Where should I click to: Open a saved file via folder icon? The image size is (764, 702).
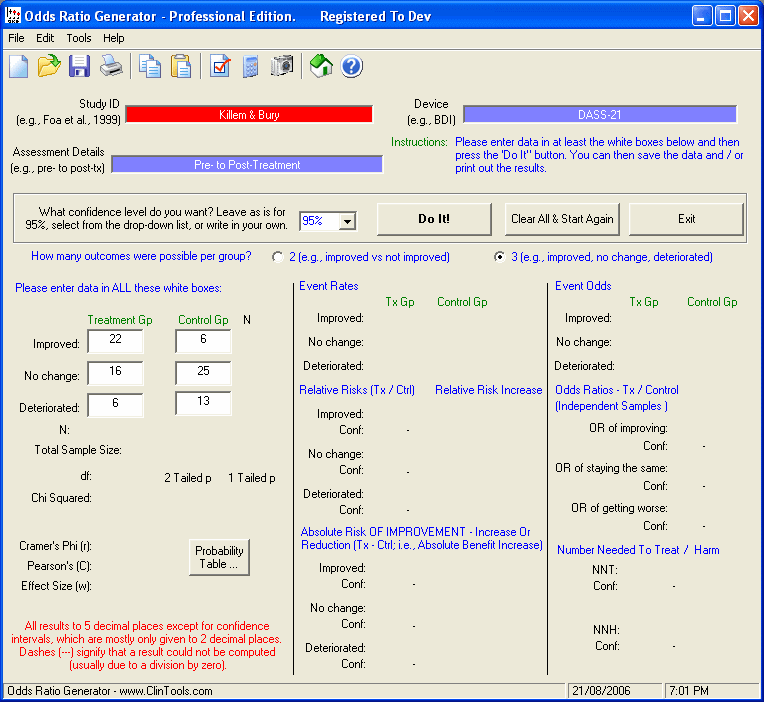(49, 67)
